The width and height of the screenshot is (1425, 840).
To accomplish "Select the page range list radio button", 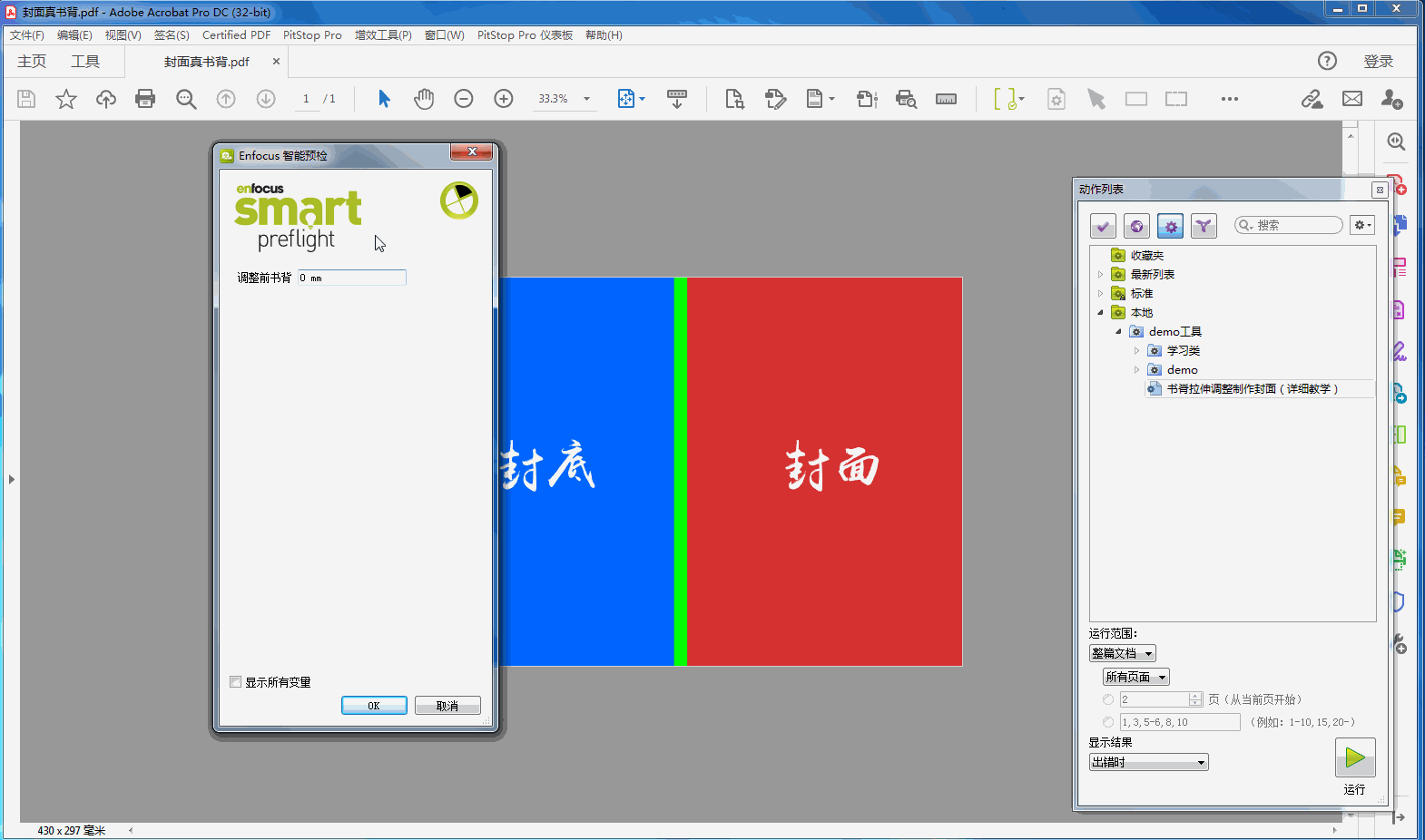I will pos(1108,722).
